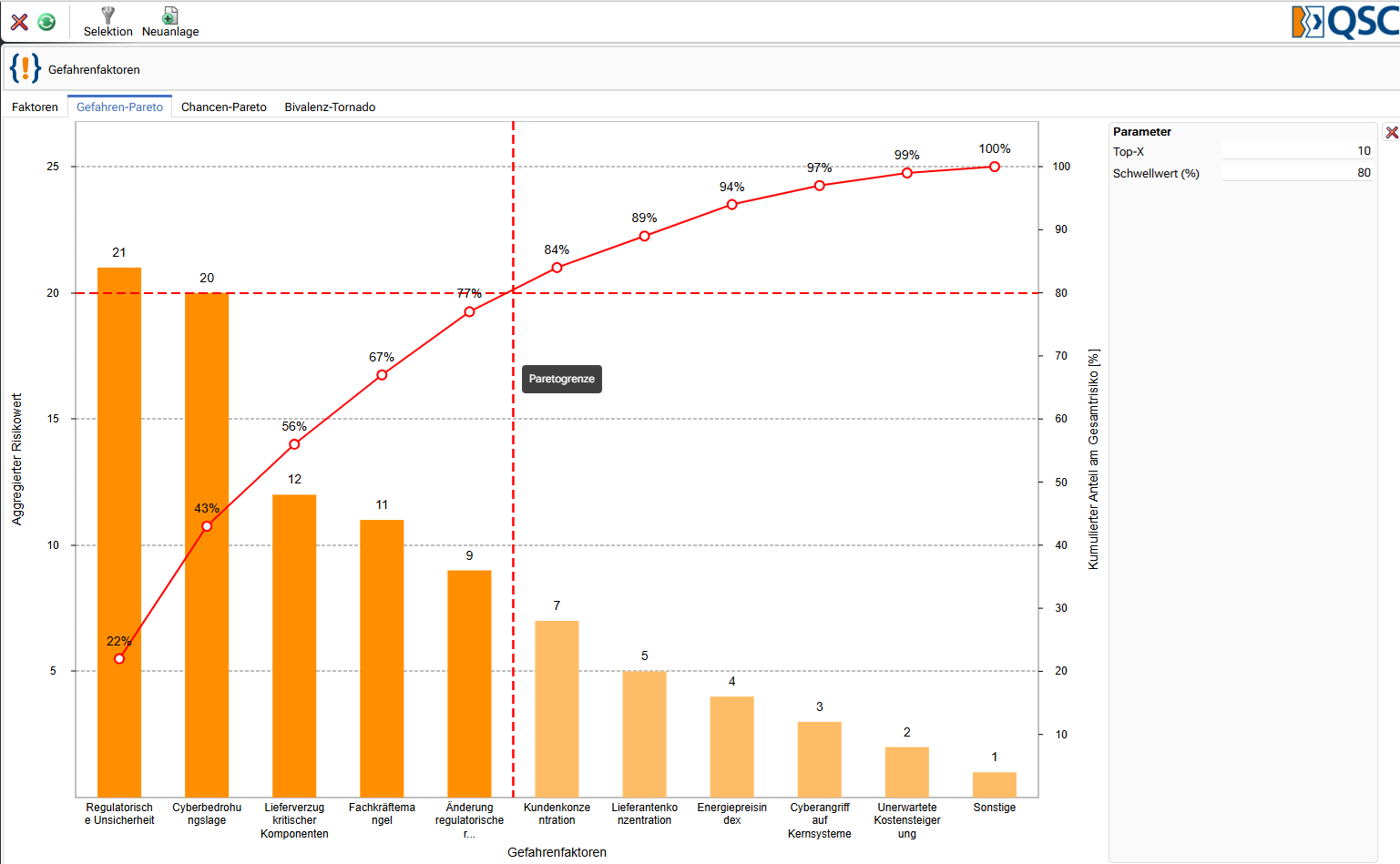The width and height of the screenshot is (1400, 864).
Task: Select the Cyberbedrohungslage bar valued 20
Action: [207, 544]
